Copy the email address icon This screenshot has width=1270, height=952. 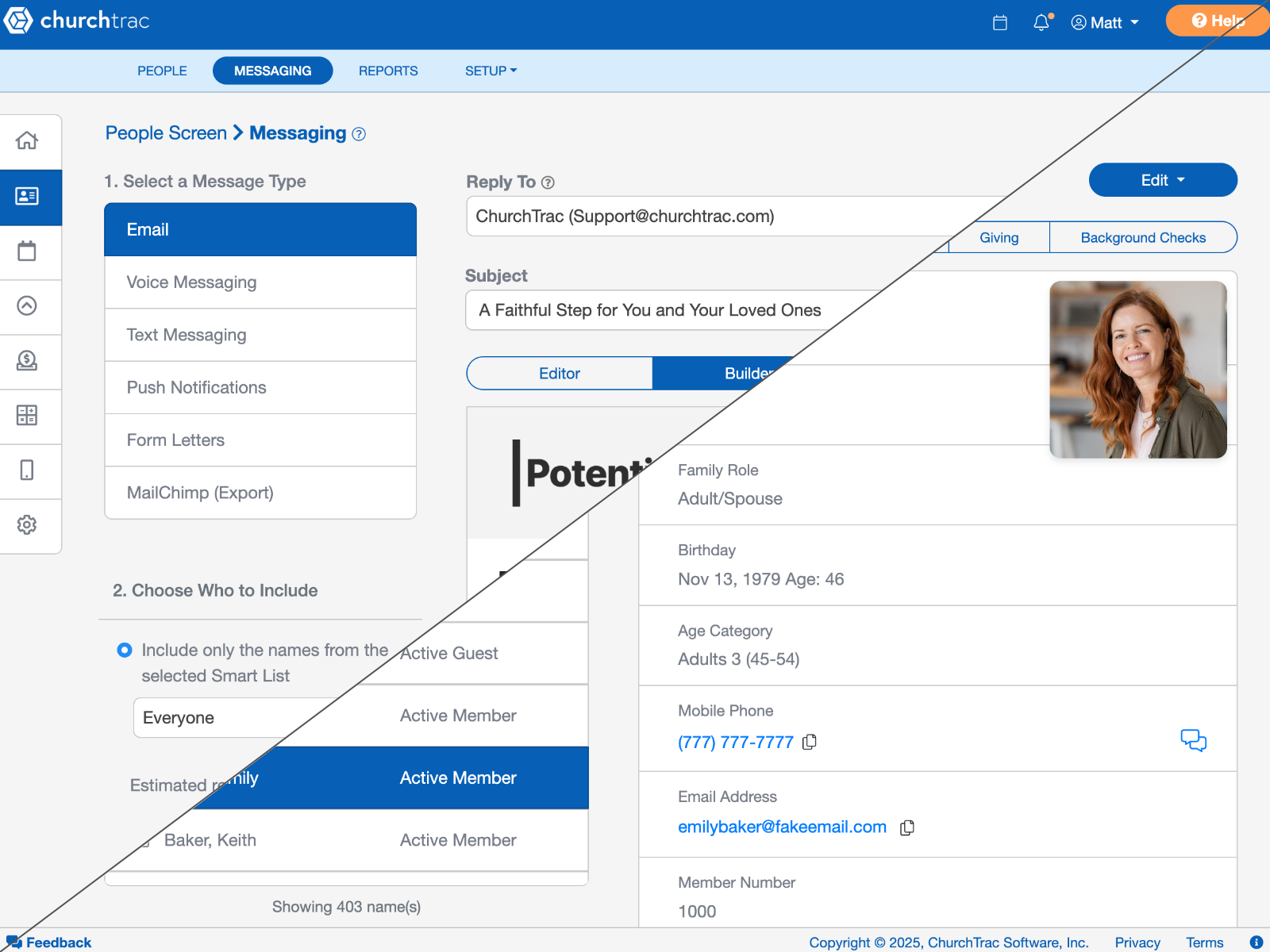pos(907,827)
